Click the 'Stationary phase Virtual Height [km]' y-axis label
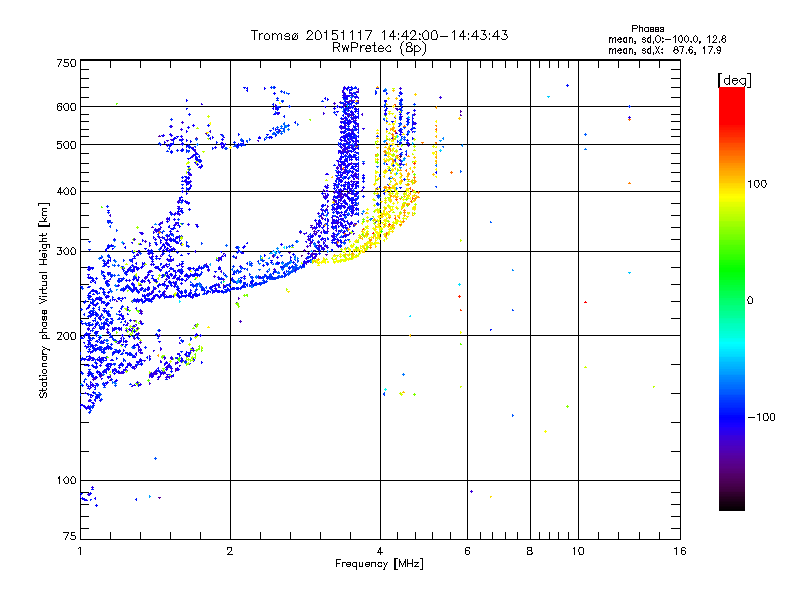Screen dimensions: 800x600 [x=43, y=301]
